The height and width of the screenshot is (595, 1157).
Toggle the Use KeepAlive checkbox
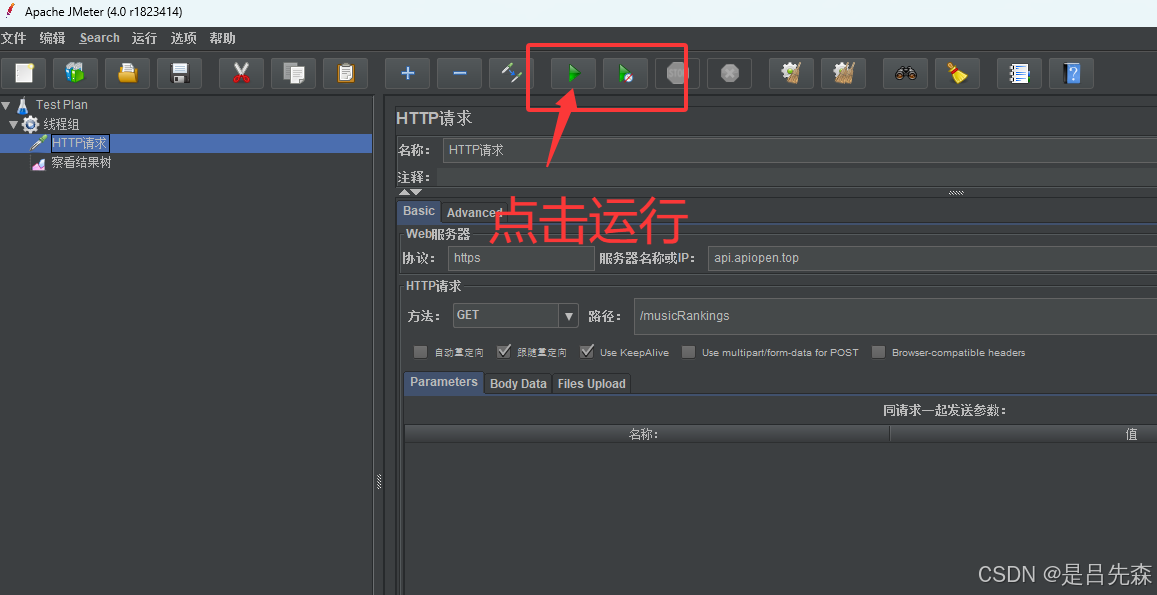click(x=587, y=352)
